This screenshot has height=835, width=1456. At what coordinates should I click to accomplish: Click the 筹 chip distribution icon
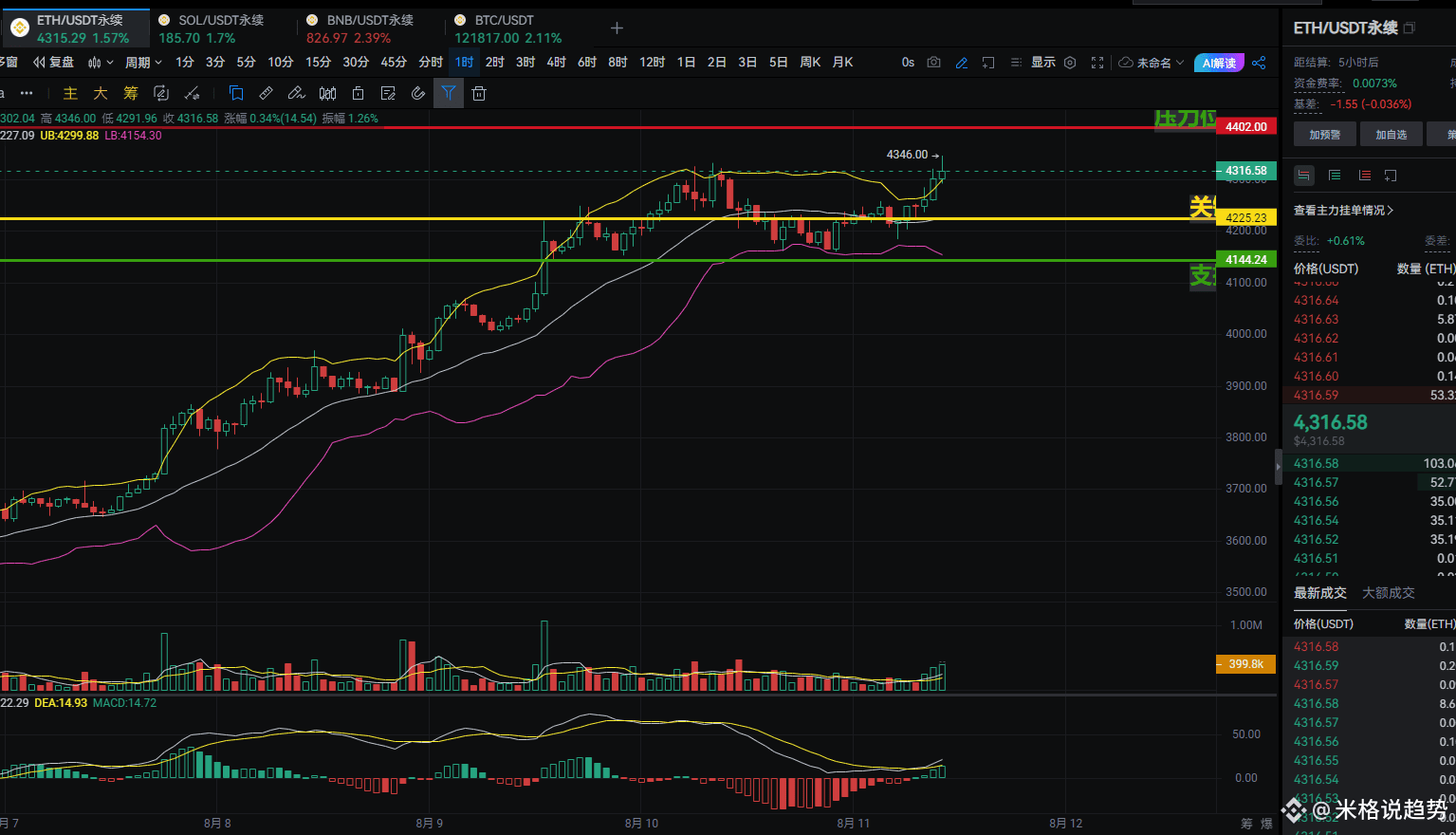(131, 93)
